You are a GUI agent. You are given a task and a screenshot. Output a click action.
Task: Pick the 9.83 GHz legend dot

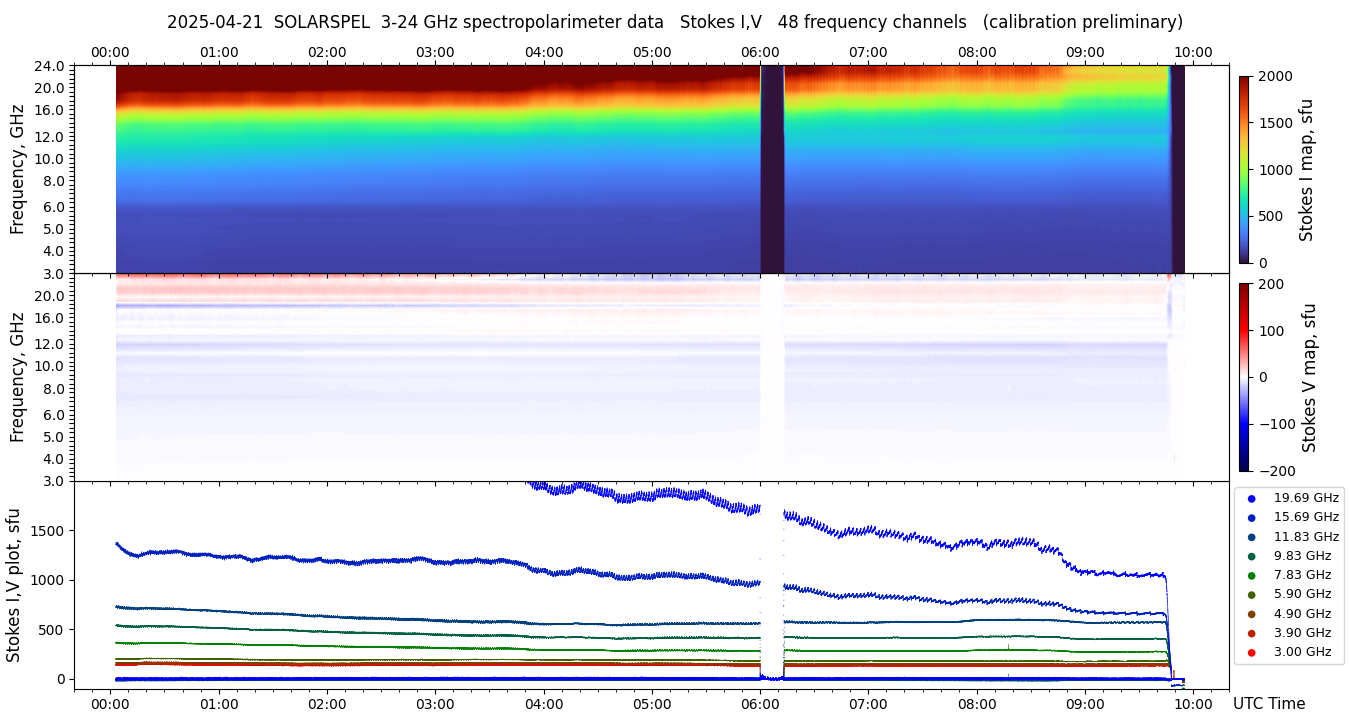1251,556
